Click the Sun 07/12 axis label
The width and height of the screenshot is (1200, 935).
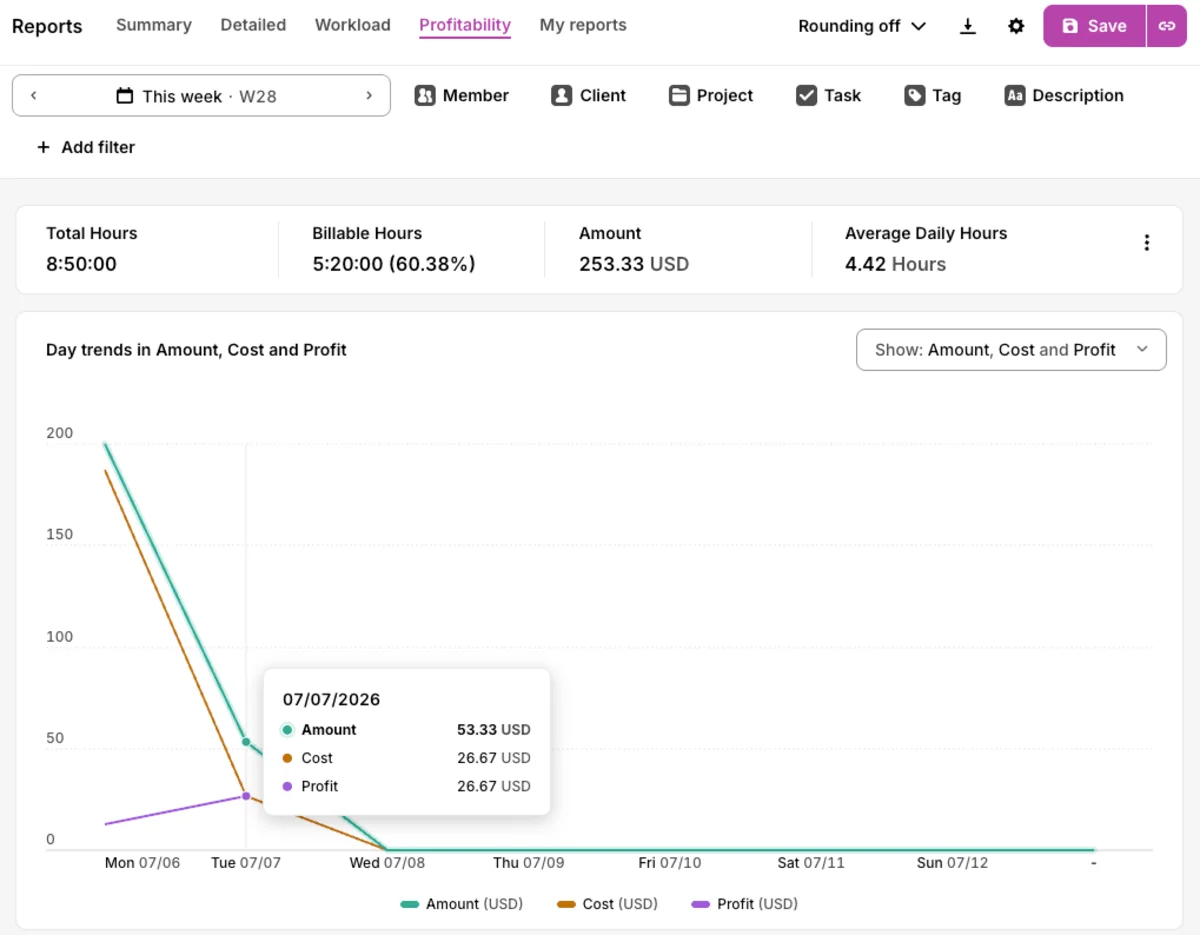click(x=952, y=862)
